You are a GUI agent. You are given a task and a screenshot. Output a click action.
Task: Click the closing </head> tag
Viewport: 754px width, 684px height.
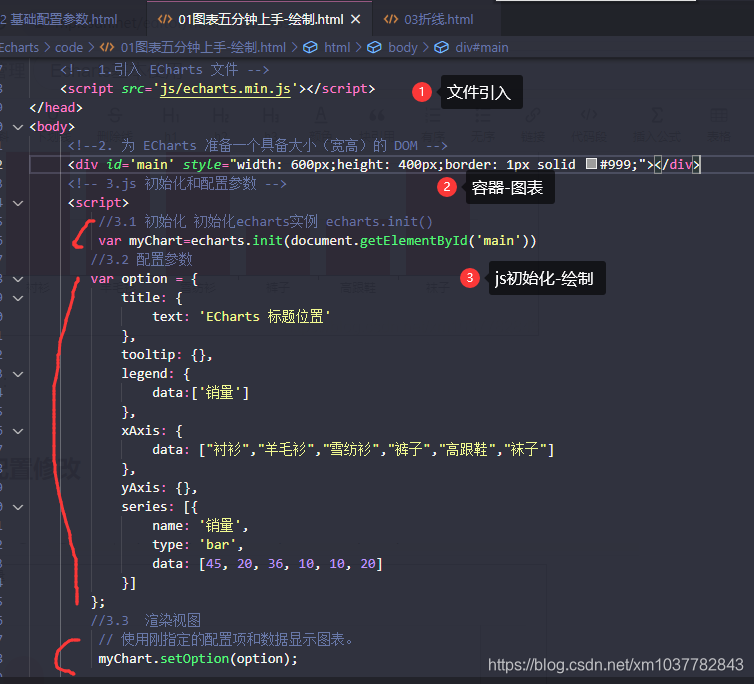[x=56, y=108]
